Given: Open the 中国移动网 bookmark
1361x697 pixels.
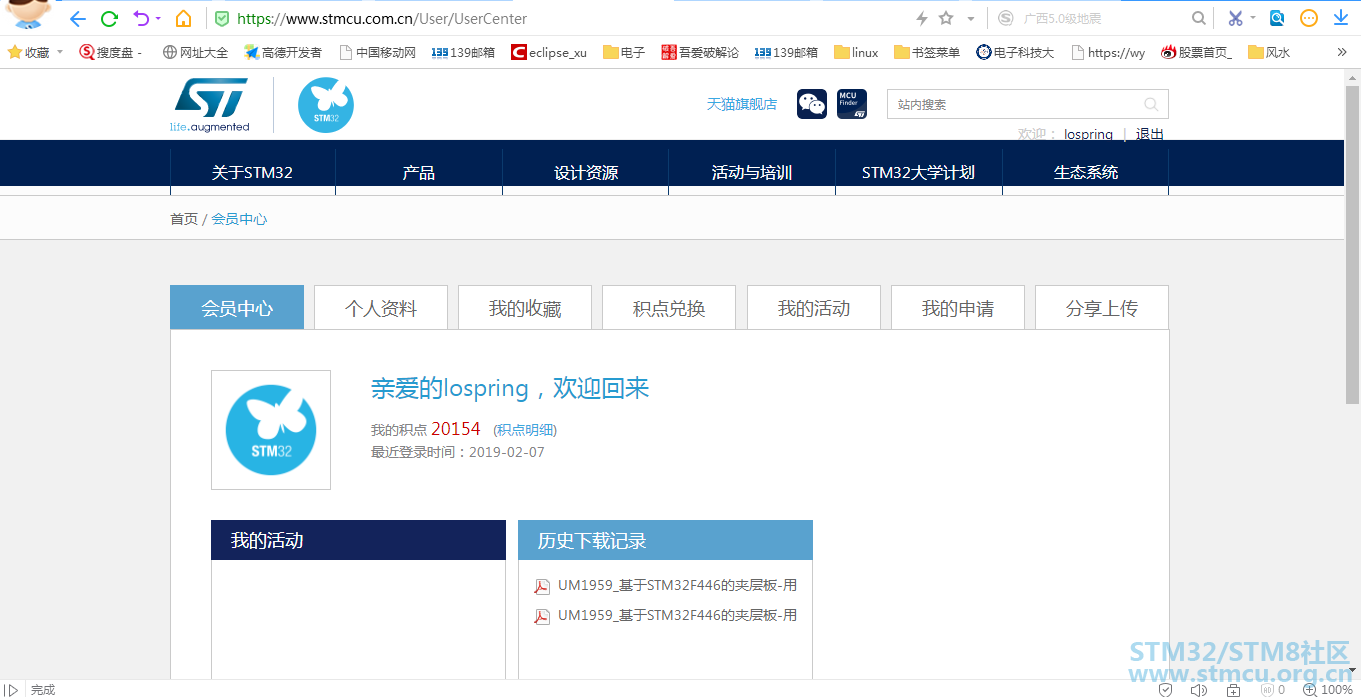Looking at the screenshot, I should 377,52.
